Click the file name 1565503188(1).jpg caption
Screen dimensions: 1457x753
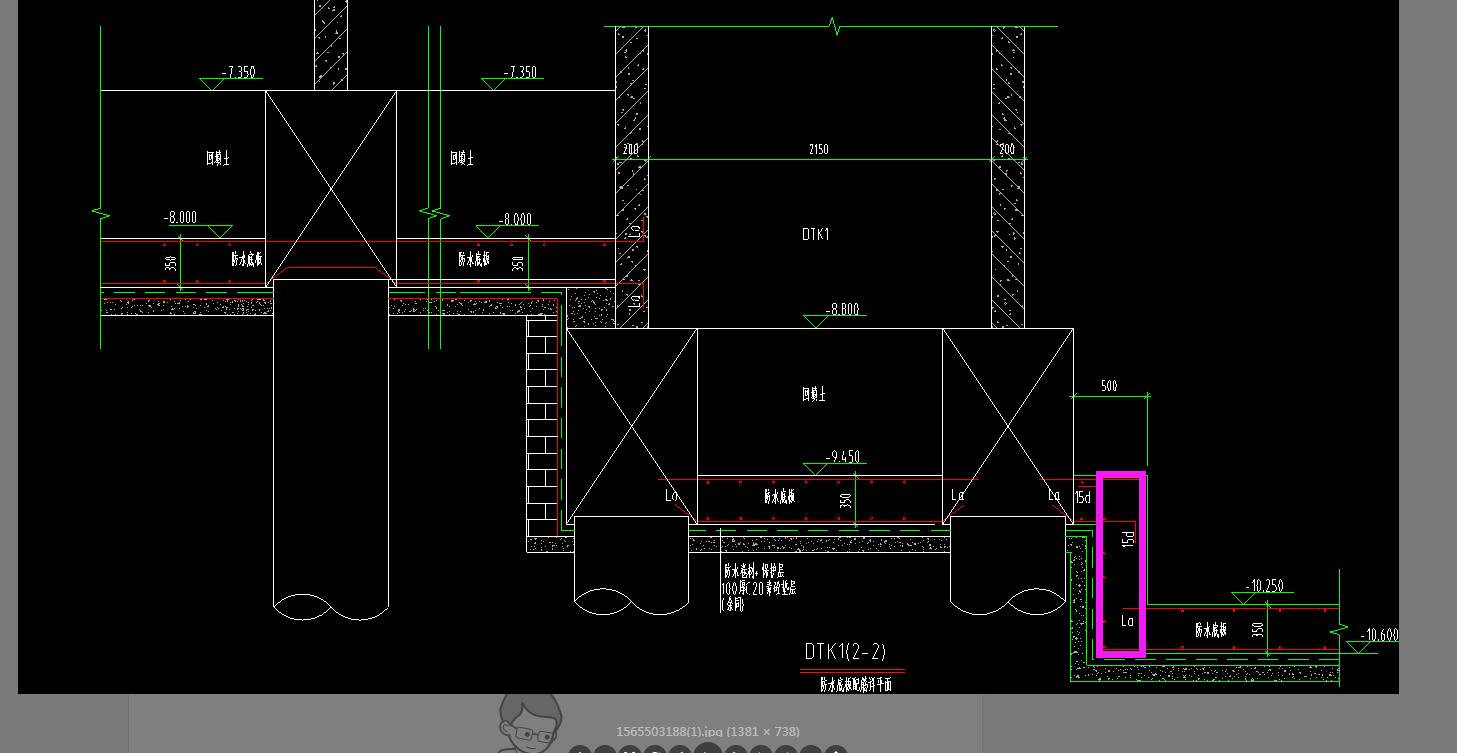tap(708, 732)
